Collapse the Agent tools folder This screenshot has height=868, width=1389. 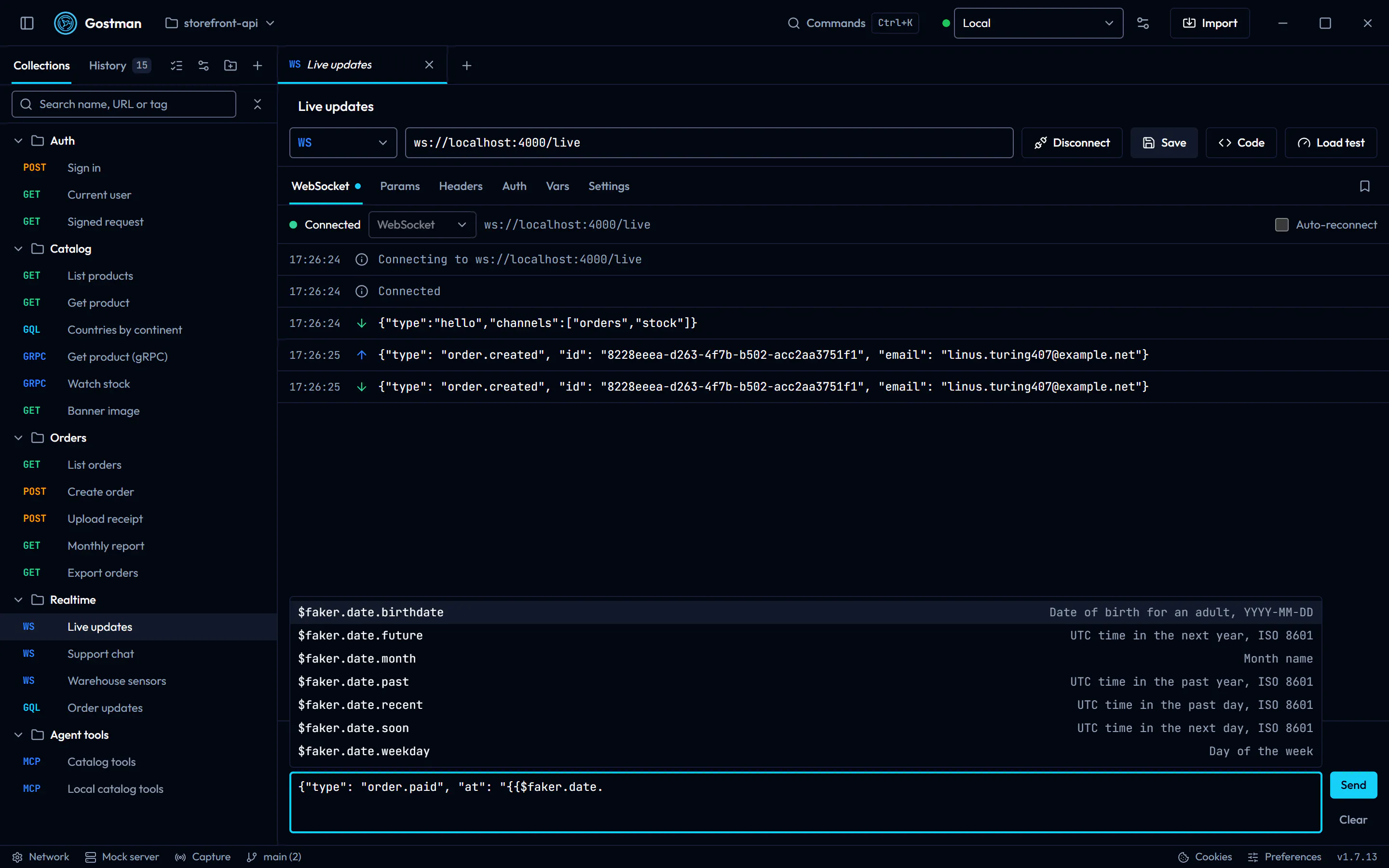18,735
